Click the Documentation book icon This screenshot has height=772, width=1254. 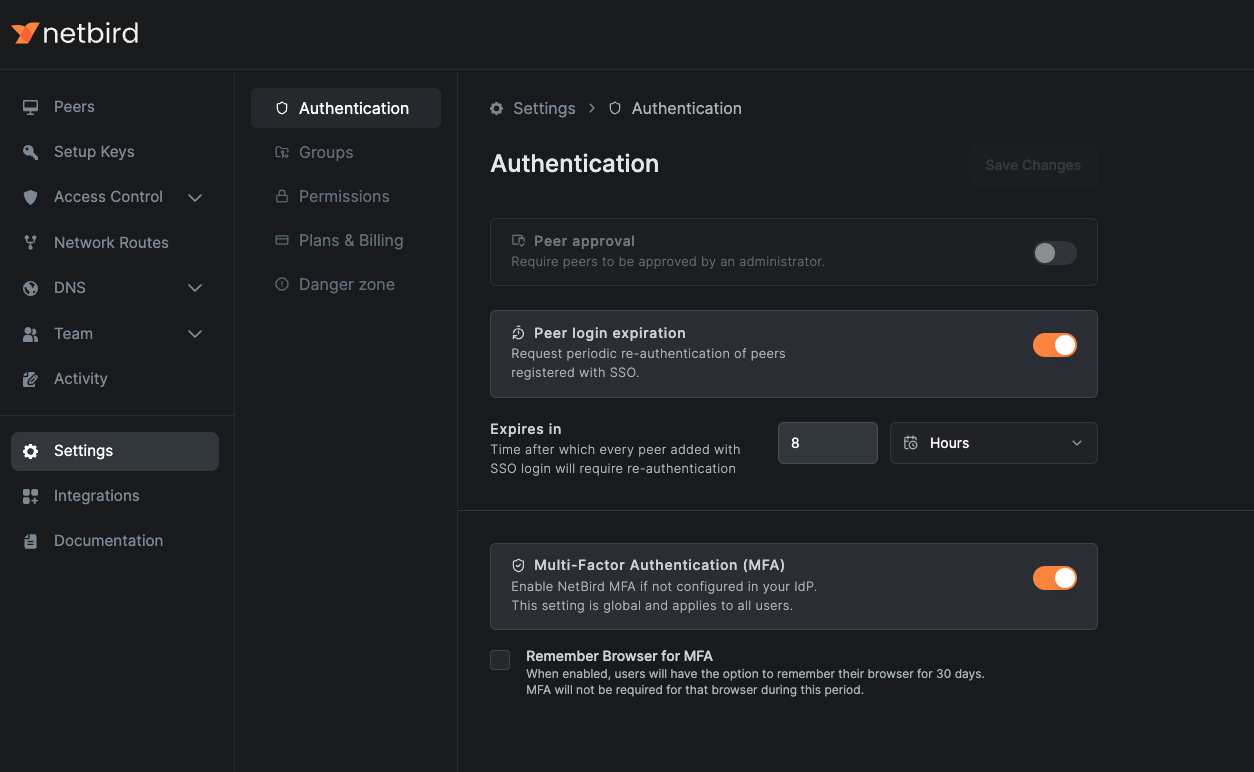(x=31, y=541)
